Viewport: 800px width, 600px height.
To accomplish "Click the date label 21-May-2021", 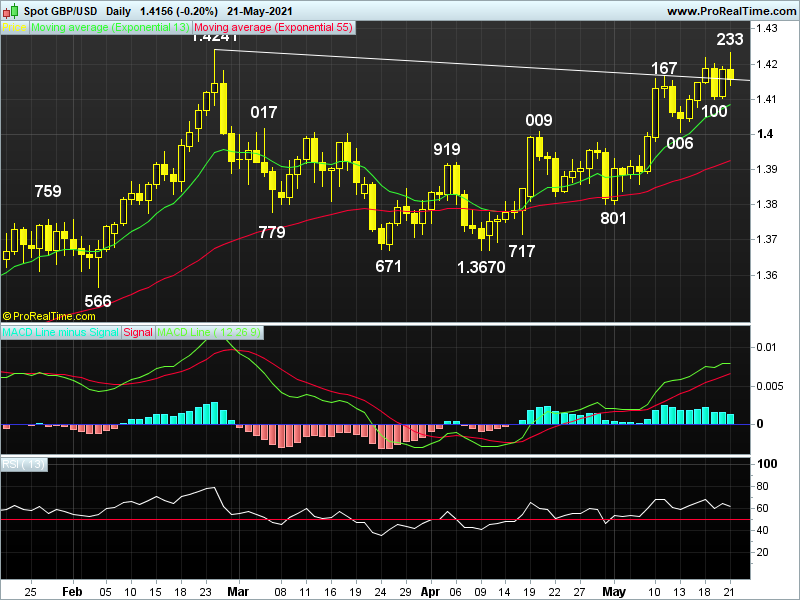I will (260, 11).
